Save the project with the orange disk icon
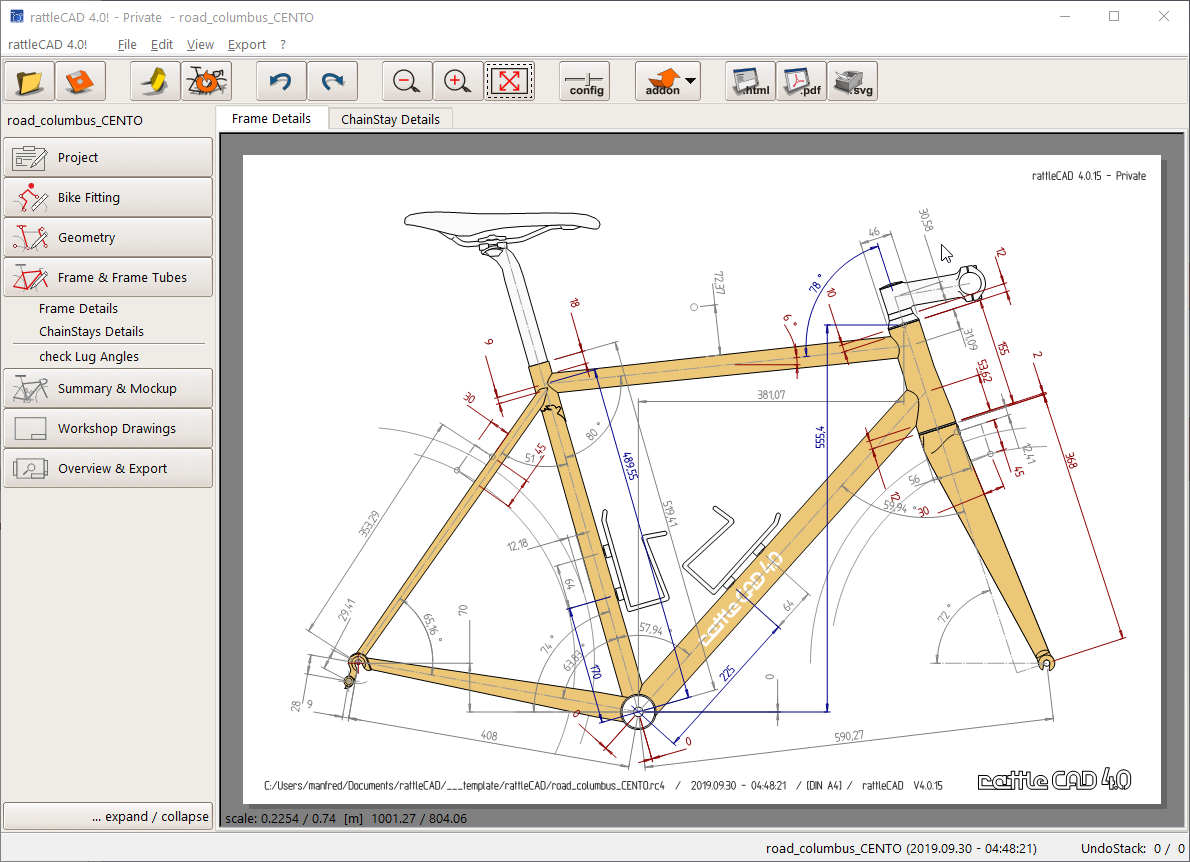The height and width of the screenshot is (862, 1190). (x=80, y=81)
